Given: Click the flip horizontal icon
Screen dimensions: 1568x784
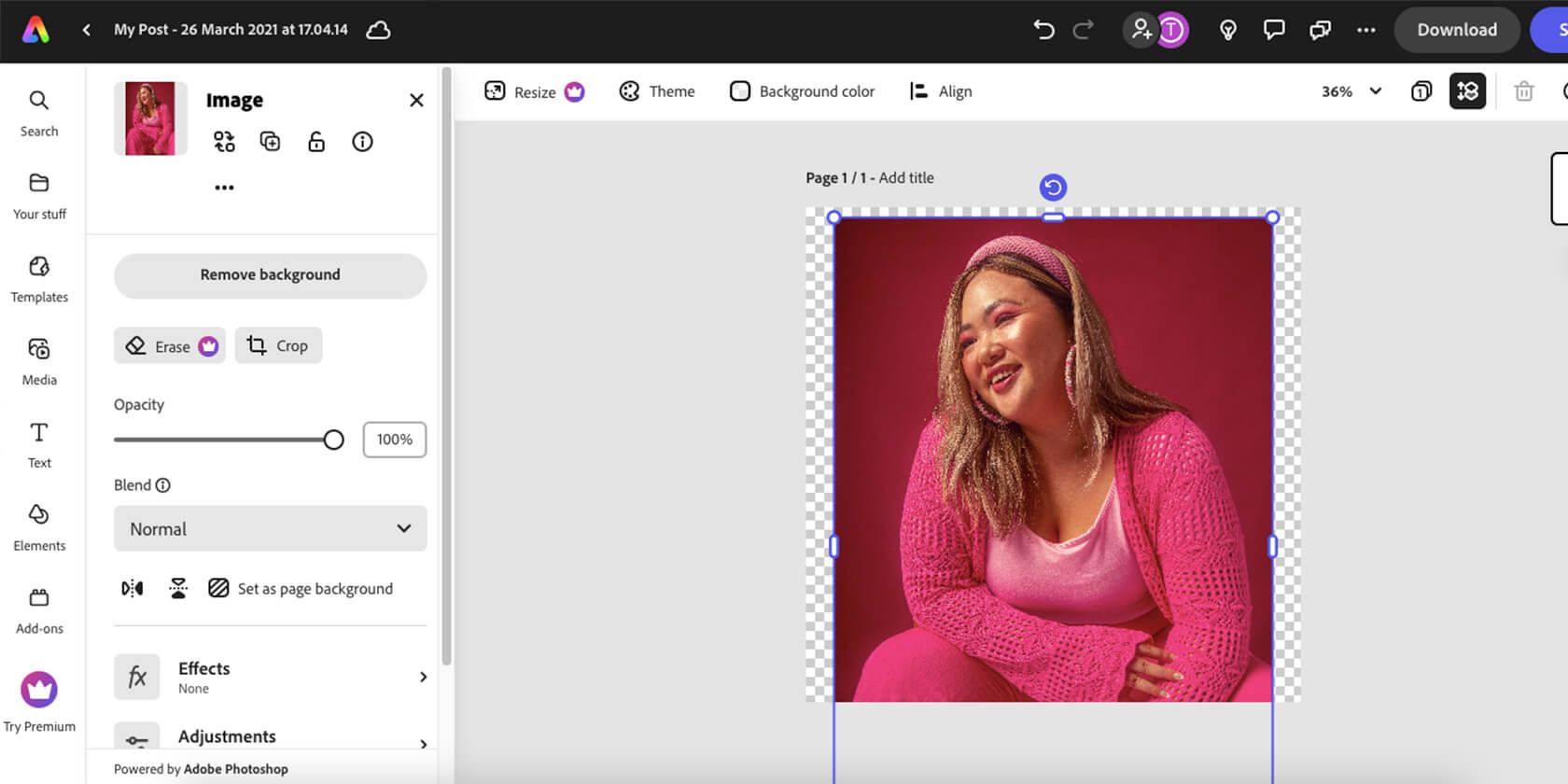Looking at the screenshot, I should (x=133, y=588).
